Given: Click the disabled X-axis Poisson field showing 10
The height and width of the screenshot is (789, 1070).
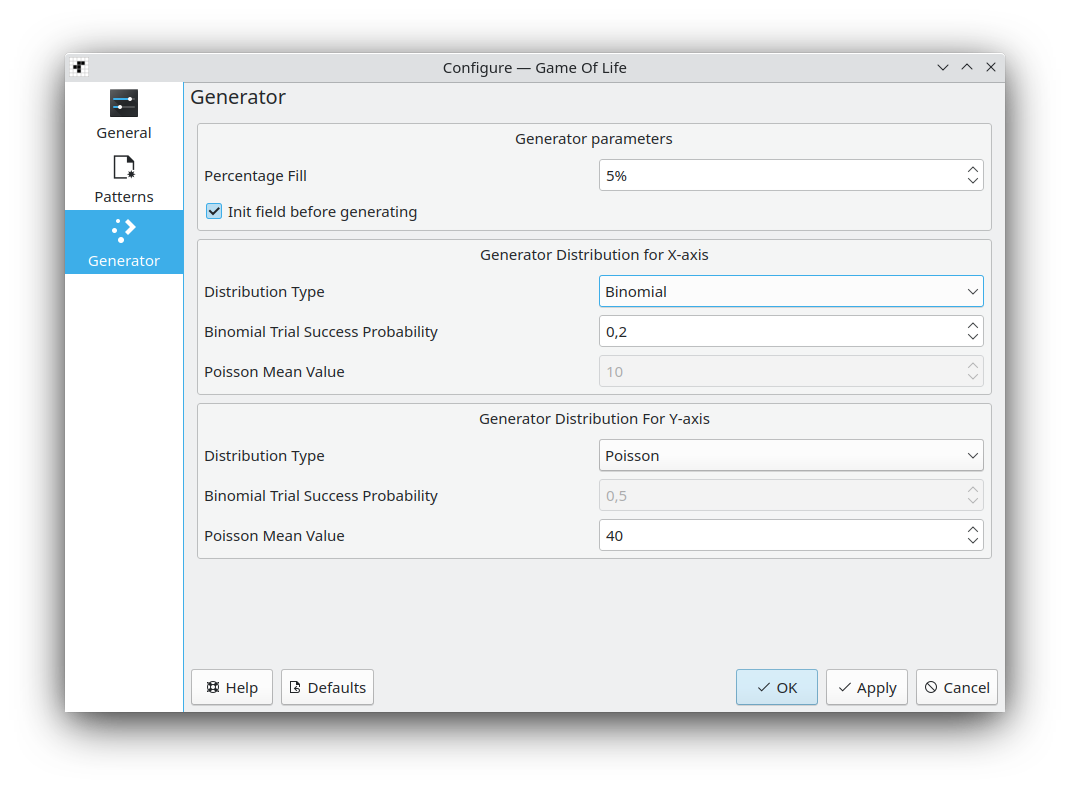Looking at the screenshot, I should tap(791, 372).
